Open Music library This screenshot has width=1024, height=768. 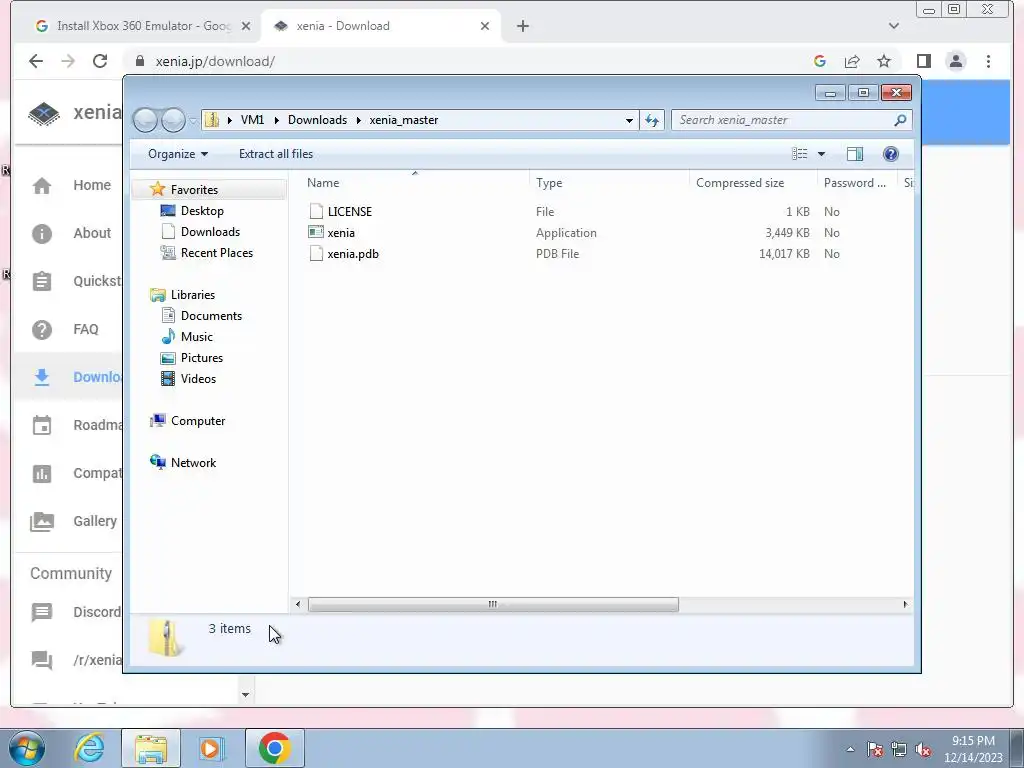tap(196, 336)
